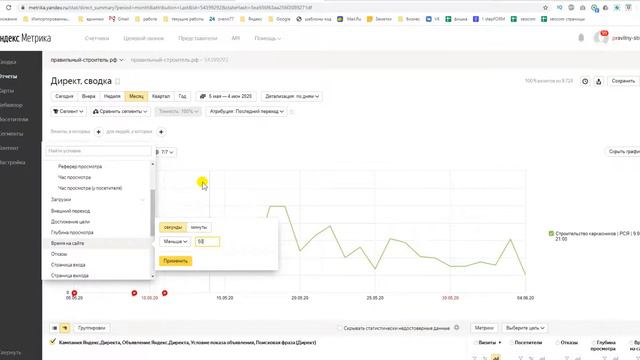640x360 pixels.
Task: Open the Mail.Ru bookmark in bookmarks bar
Action: pos(349,19)
